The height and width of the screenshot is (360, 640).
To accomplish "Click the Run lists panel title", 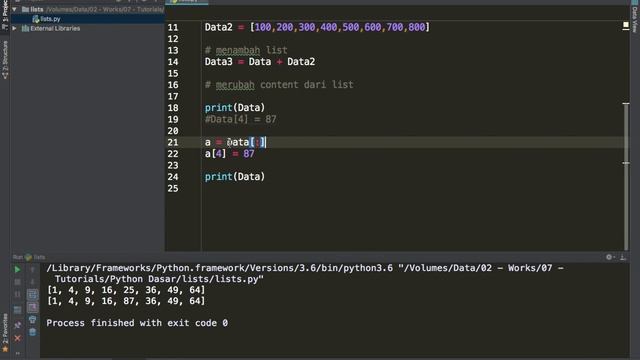I will coord(29,257).
